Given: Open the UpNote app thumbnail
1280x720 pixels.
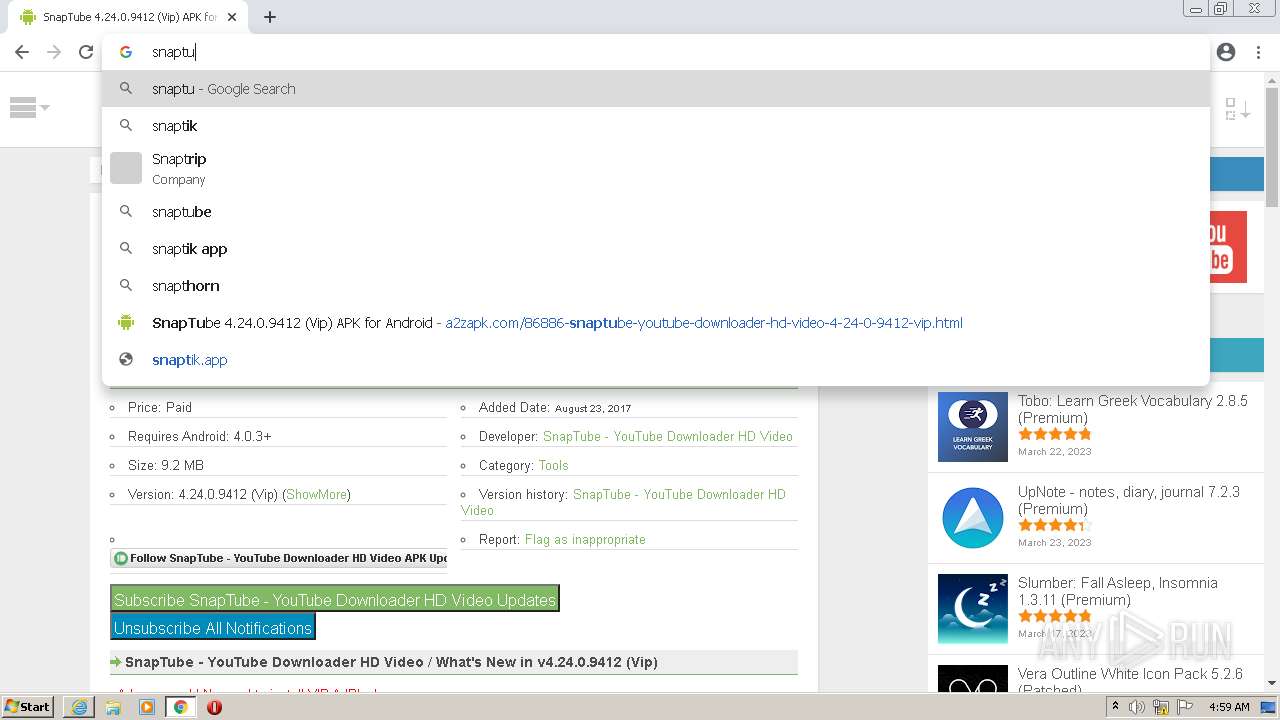Looking at the screenshot, I should (x=973, y=518).
